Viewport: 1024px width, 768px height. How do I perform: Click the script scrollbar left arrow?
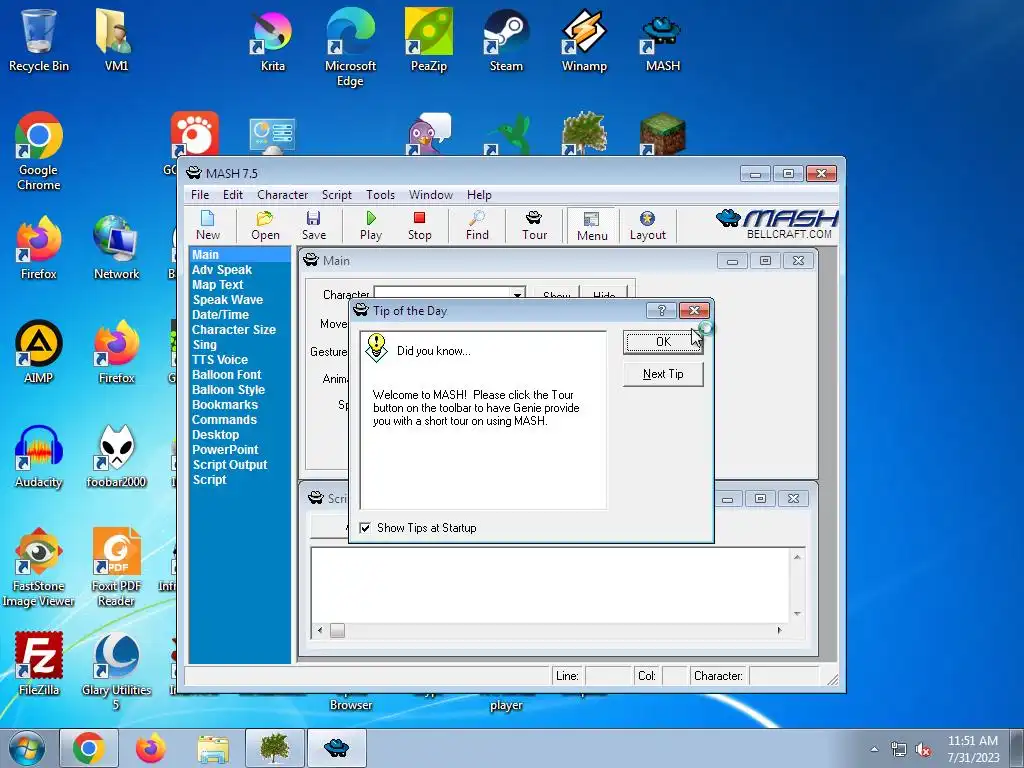tap(319, 630)
